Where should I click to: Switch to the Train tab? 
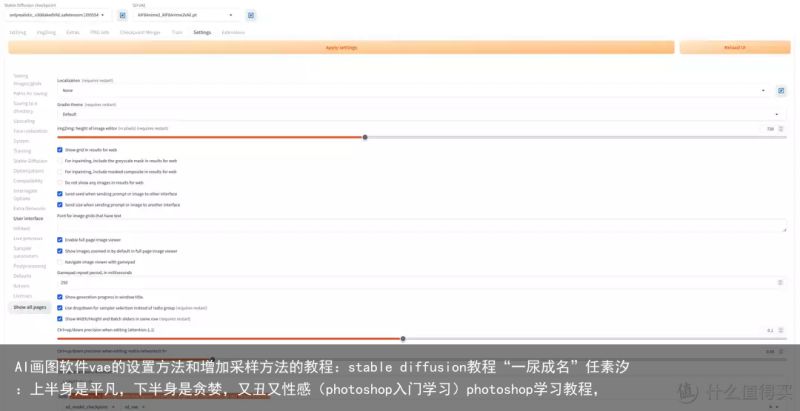177,32
